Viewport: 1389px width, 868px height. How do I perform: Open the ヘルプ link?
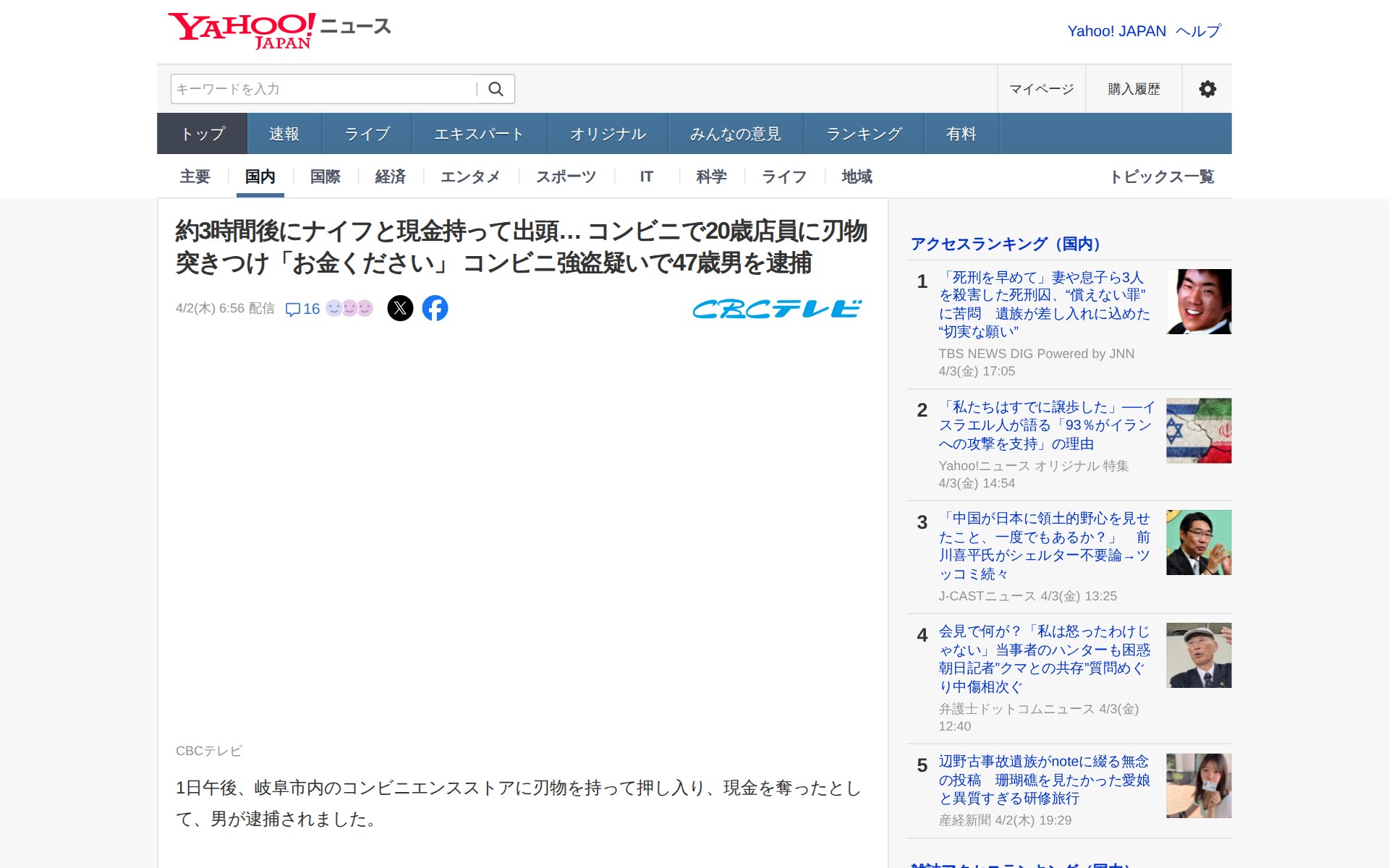click(1198, 31)
